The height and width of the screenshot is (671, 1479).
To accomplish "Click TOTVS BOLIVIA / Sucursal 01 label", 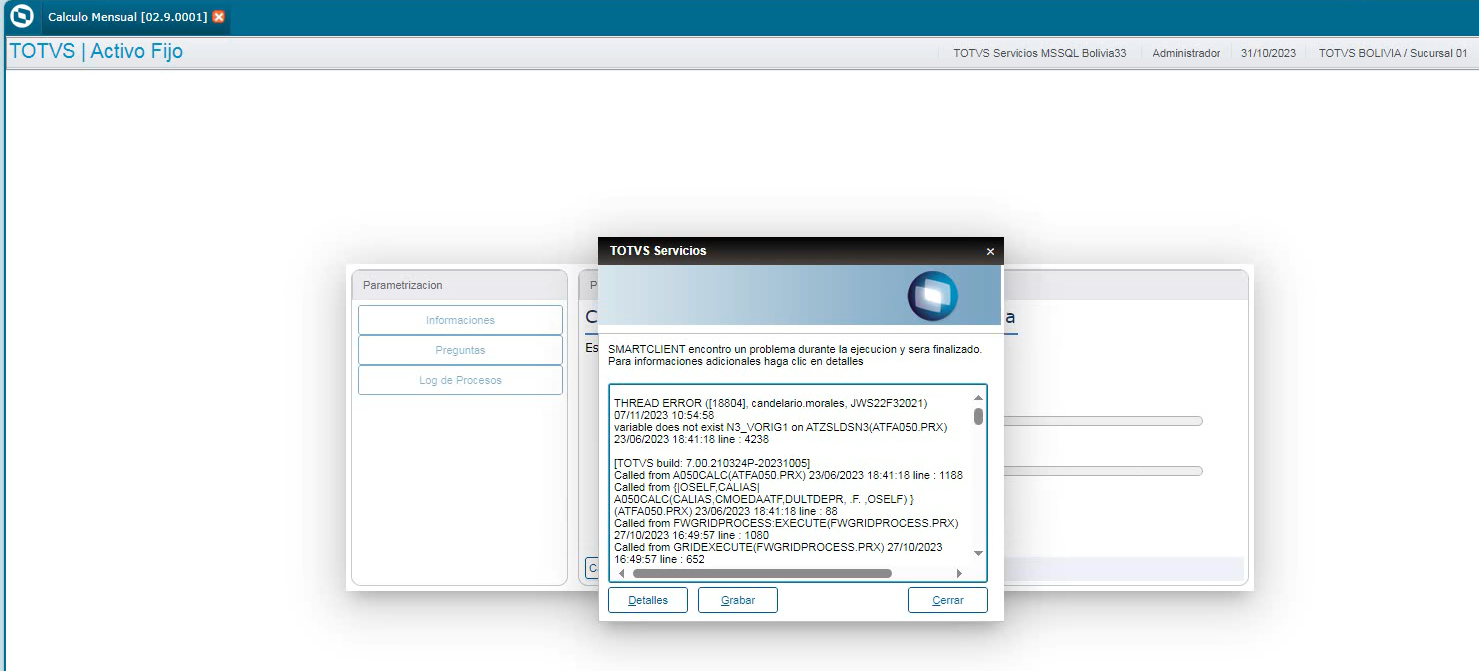I will coord(1393,53).
